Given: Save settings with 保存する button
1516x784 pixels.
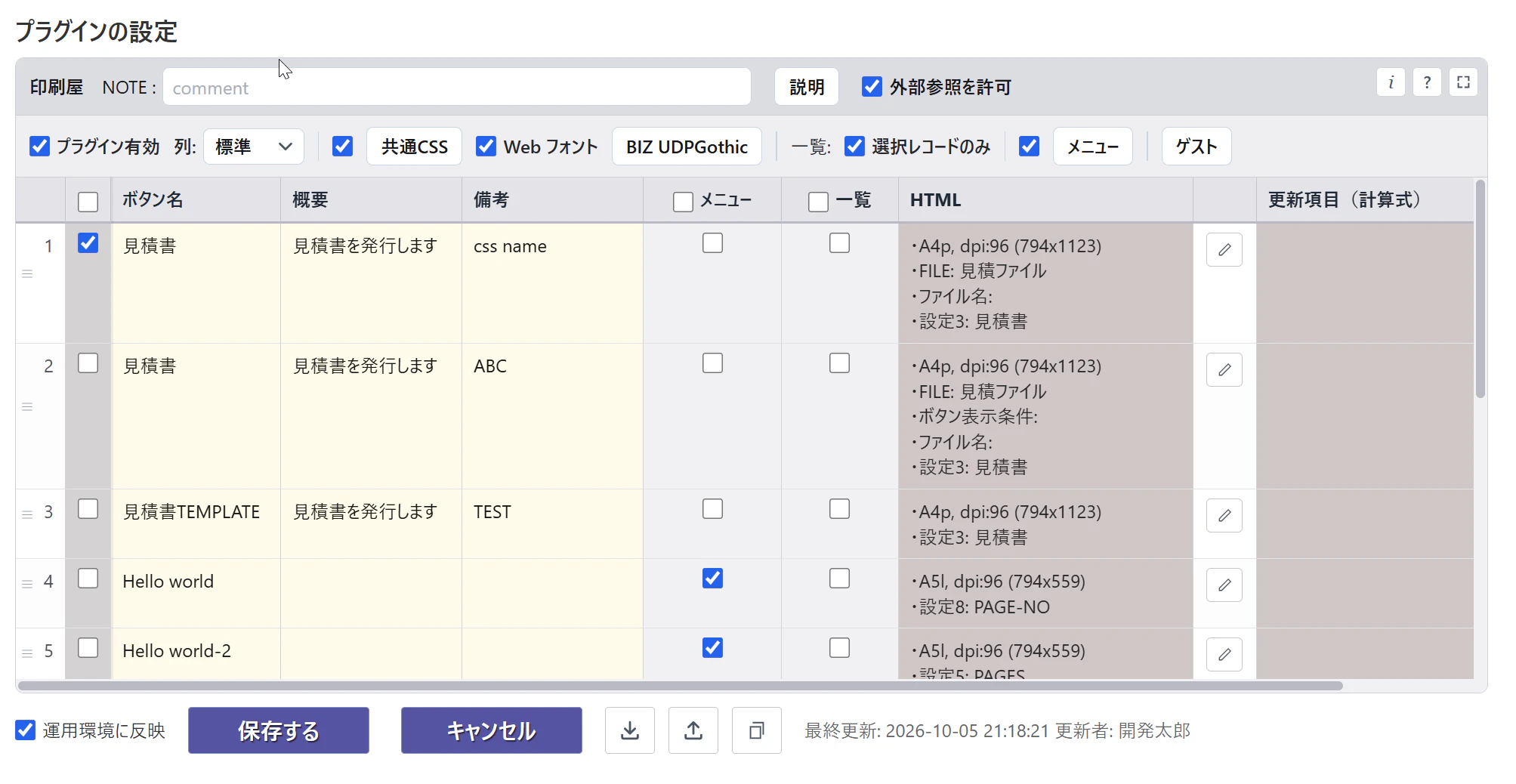Looking at the screenshot, I should (279, 730).
